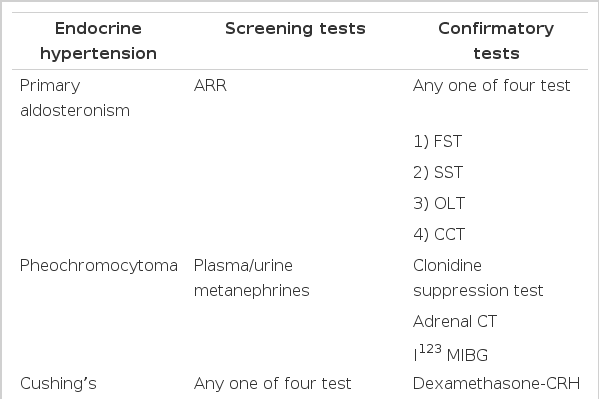Select the 1) FST list entry
599x399 pixels.
pyautogui.click(x=437, y=141)
